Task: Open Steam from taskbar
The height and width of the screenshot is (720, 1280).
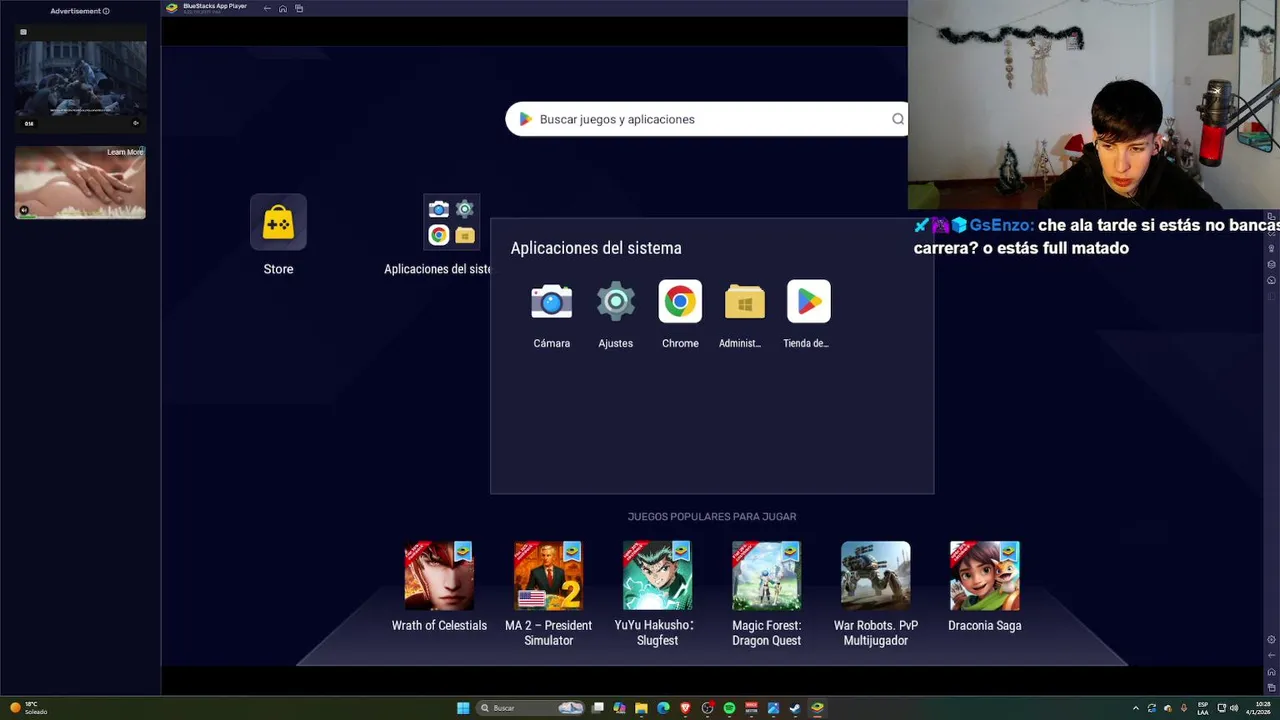Action: click(x=795, y=708)
